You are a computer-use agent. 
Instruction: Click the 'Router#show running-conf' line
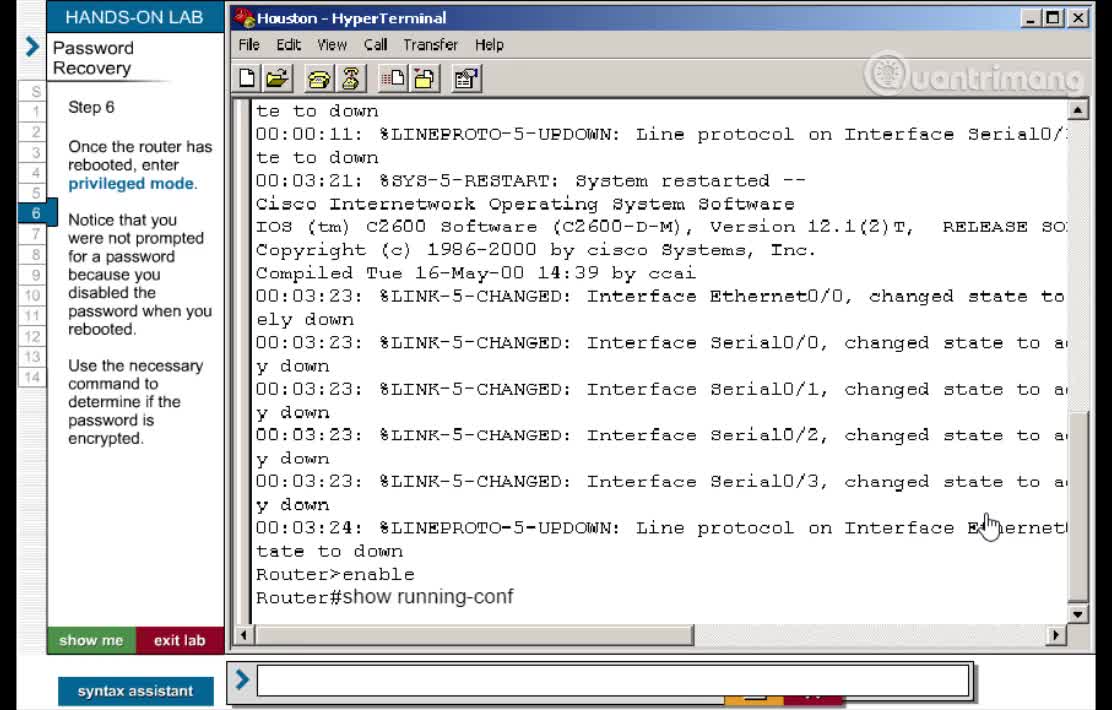384,597
